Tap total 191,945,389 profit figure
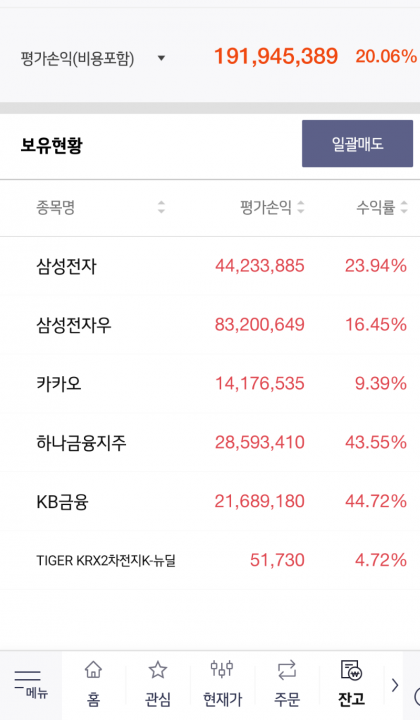 276,56
